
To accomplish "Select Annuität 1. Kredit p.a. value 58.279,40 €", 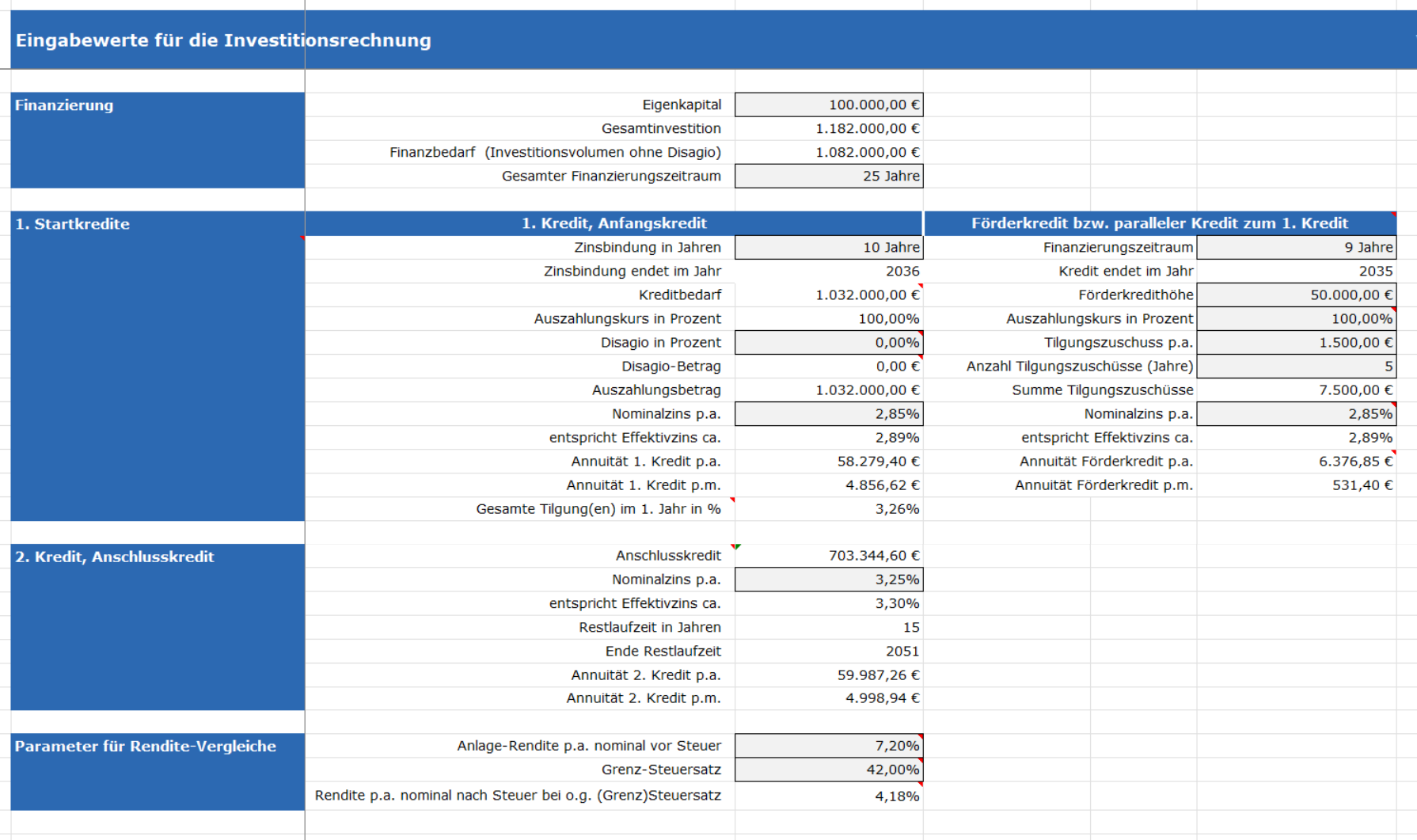I will point(879,461).
